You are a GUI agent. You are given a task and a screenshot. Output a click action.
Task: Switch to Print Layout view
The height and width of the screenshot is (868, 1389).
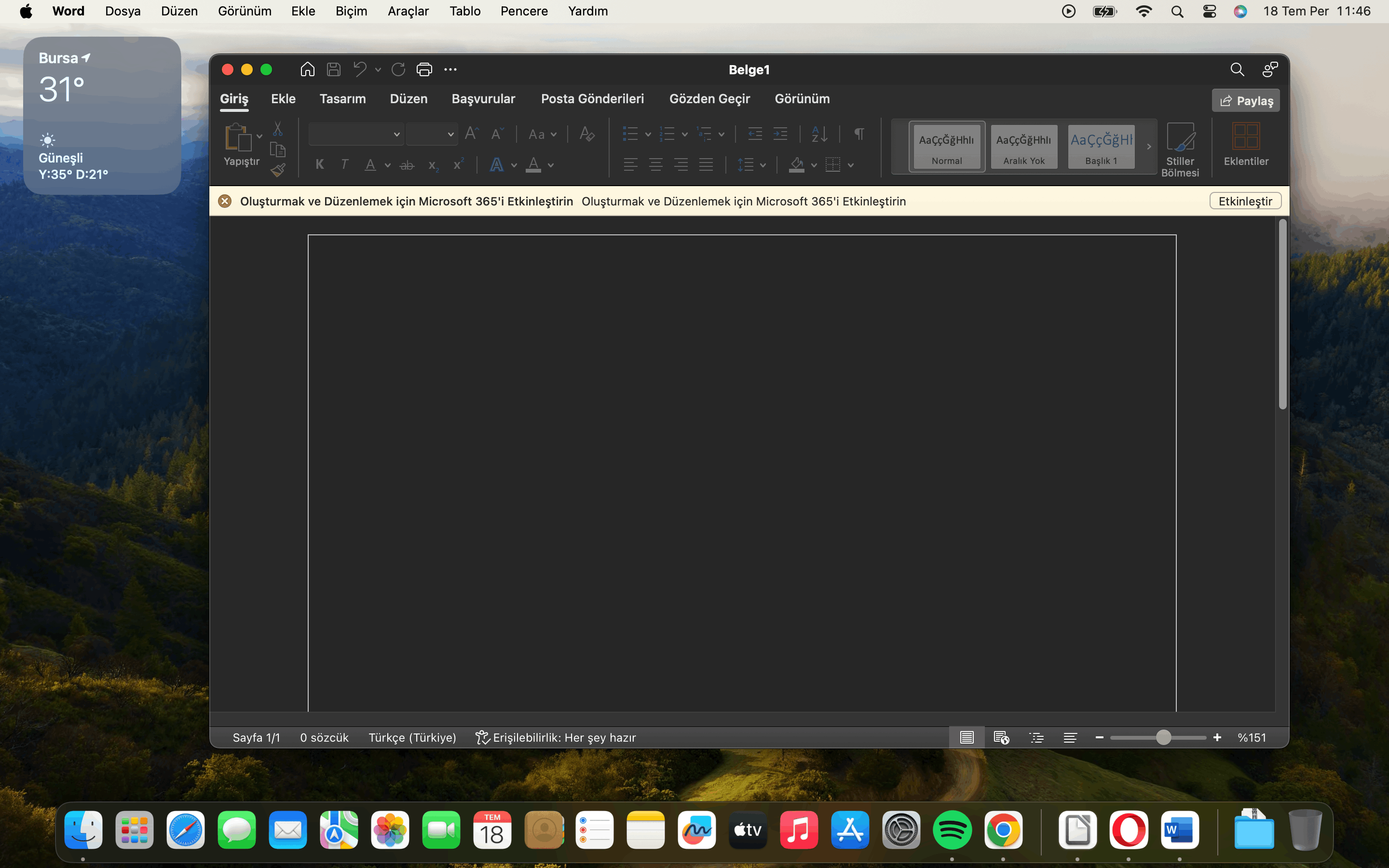[x=967, y=737]
